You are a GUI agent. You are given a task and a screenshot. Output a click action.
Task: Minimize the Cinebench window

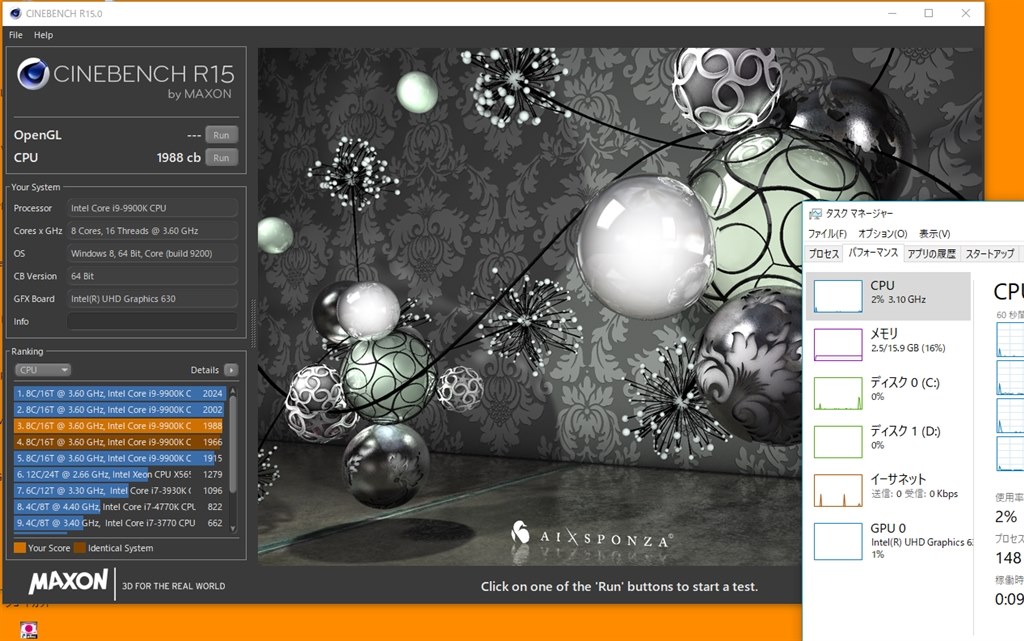coord(892,13)
